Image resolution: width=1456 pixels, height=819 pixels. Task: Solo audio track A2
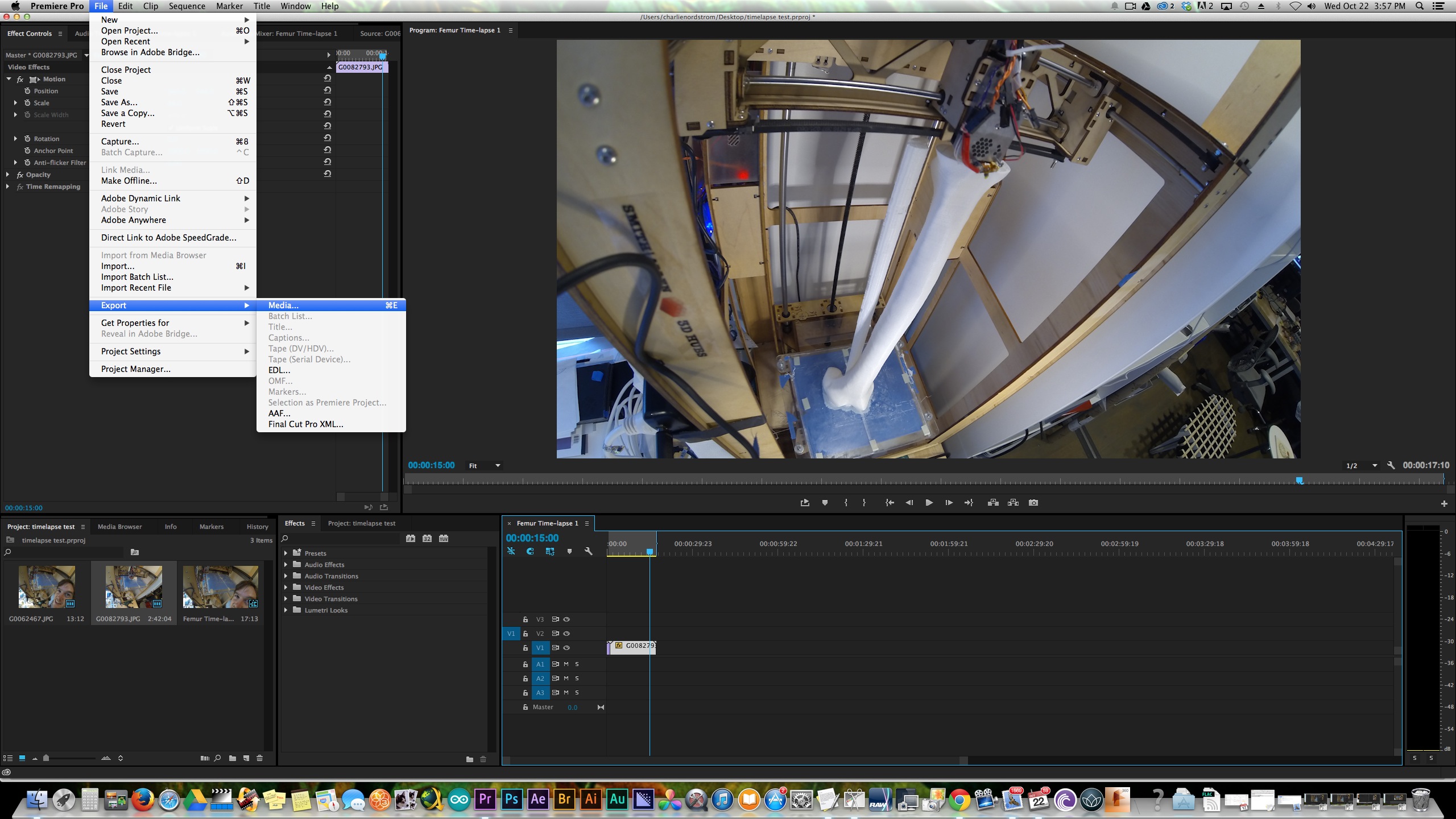[577, 679]
